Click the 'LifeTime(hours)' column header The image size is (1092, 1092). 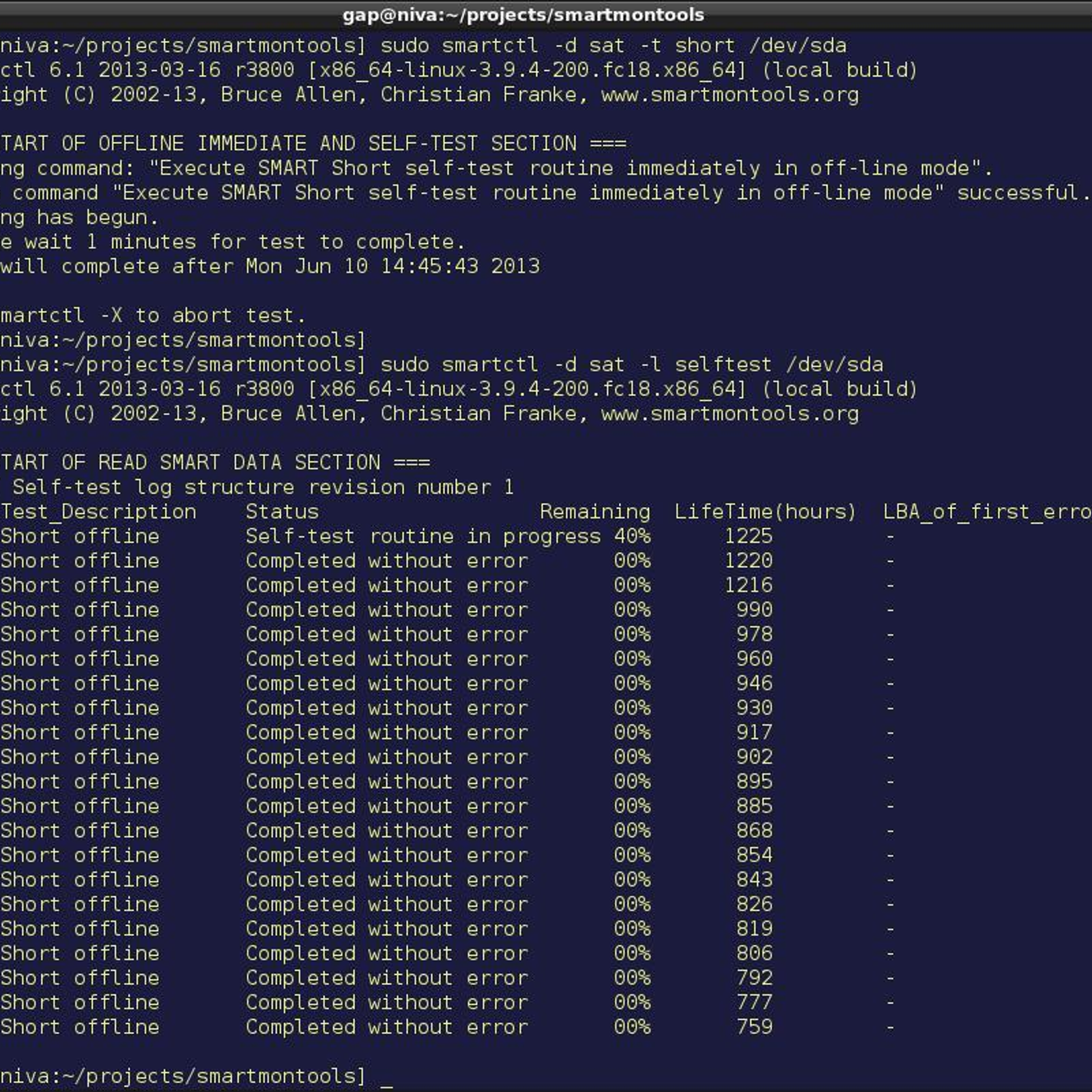tap(764, 512)
